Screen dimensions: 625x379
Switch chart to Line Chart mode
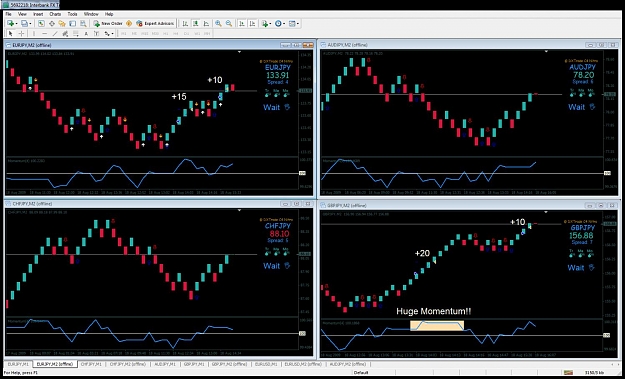click(206, 24)
